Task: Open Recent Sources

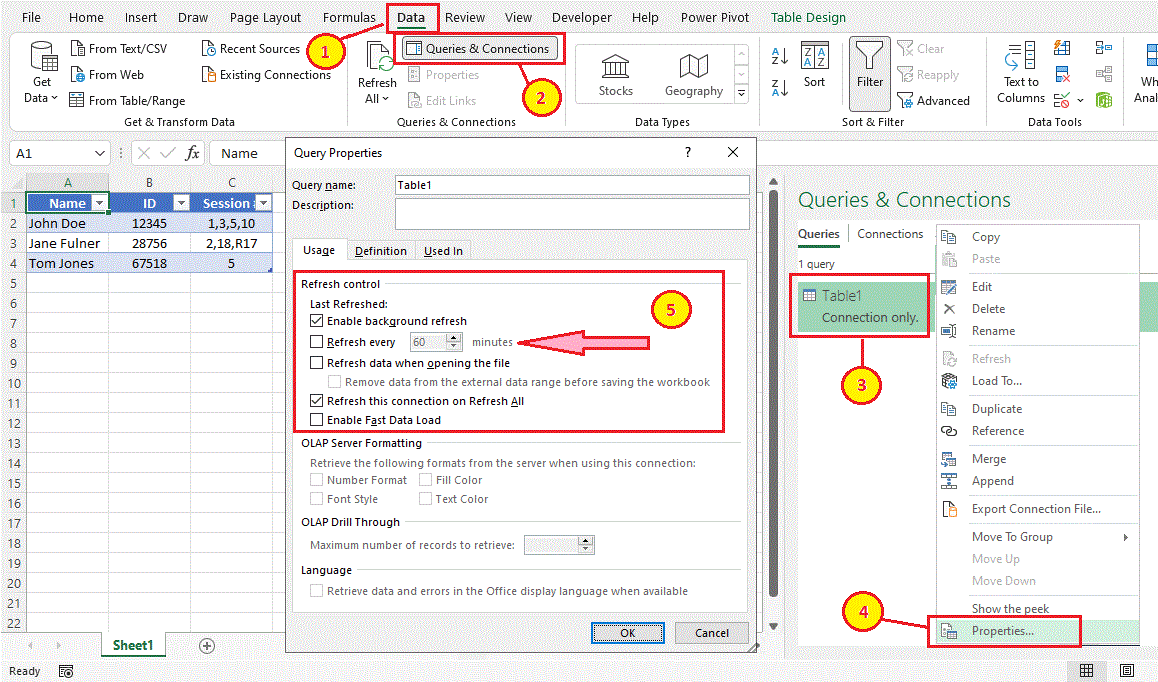Action: tap(250, 49)
